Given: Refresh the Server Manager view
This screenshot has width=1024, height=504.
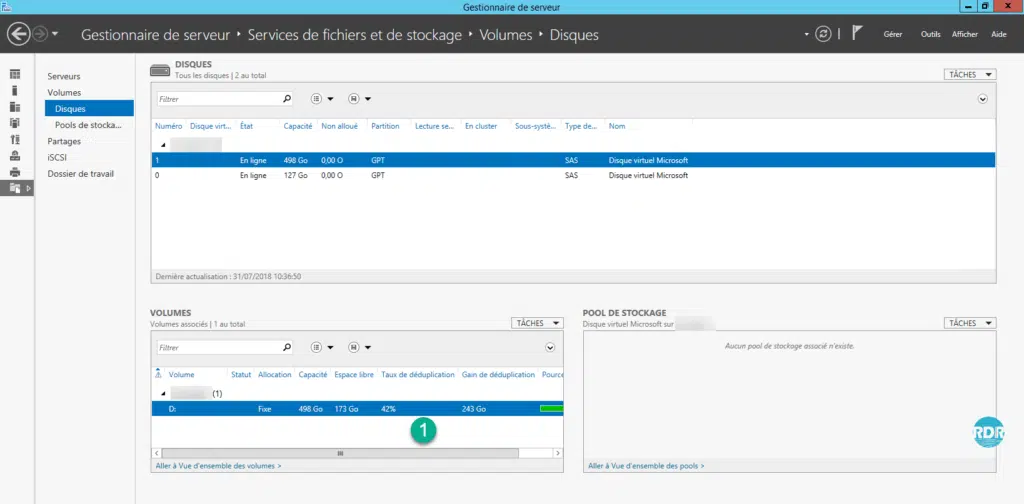Looking at the screenshot, I should (x=824, y=34).
